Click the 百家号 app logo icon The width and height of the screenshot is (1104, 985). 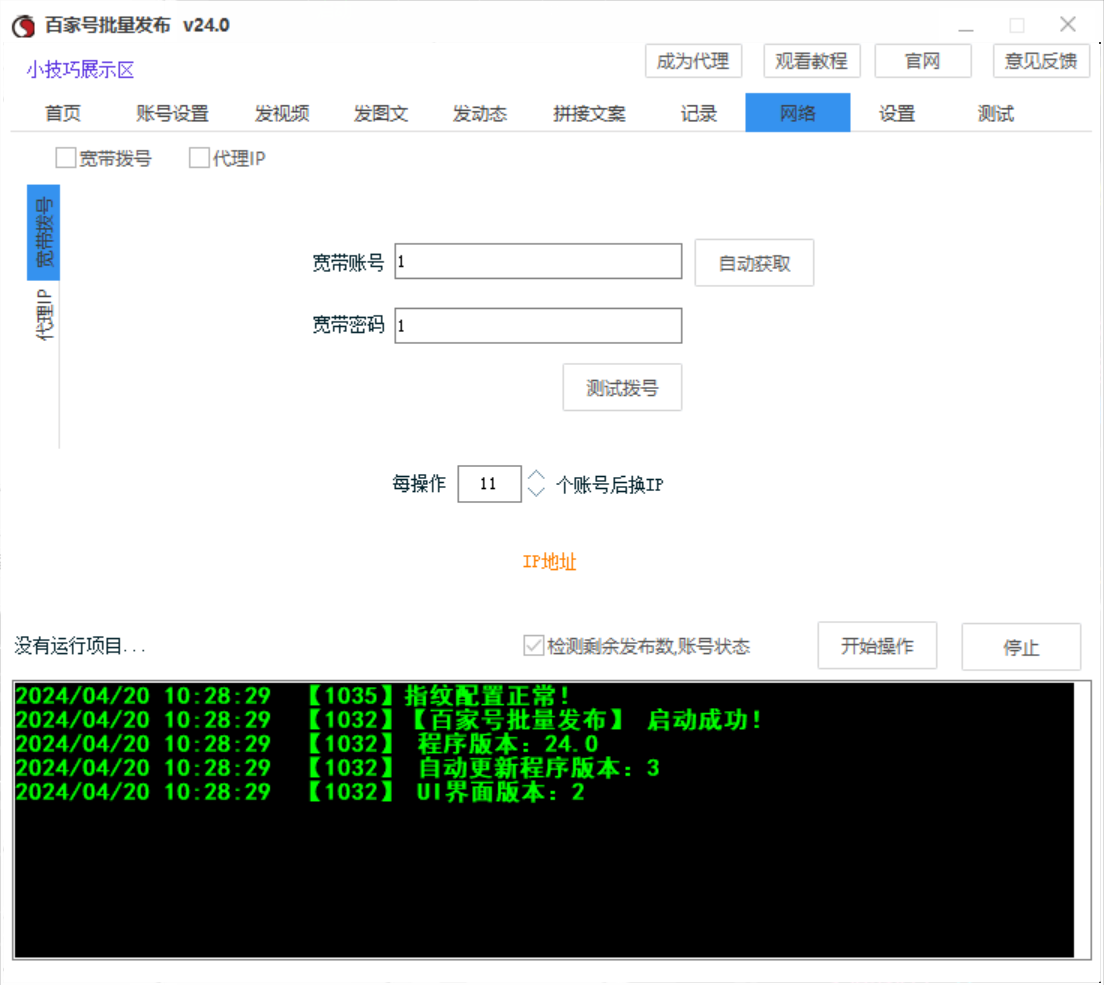point(23,26)
